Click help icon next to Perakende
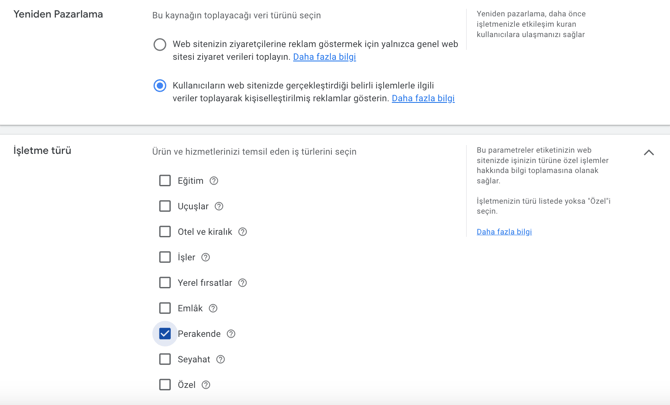The height and width of the screenshot is (405, 670). [x=231, y=334]
